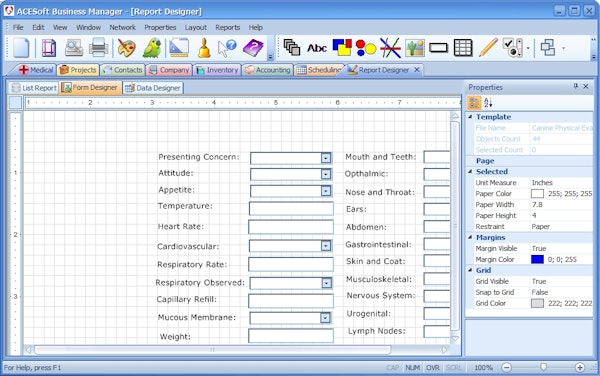This screenshot has height=376, width=600.
Task: Select the crossed lines tool
Action: 390,48
